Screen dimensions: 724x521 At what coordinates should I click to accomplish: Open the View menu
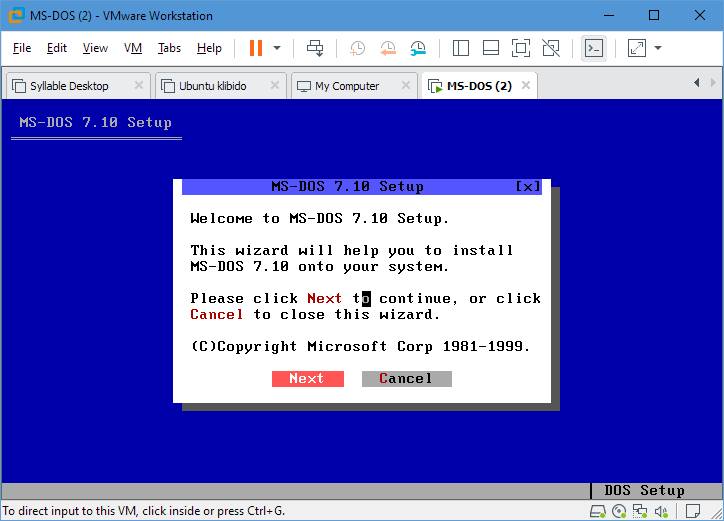click(x=95, y=48)
